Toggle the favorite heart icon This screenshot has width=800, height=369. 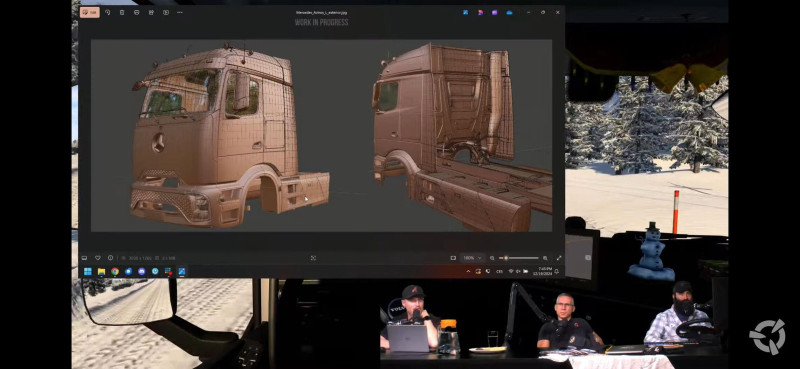pyautogui.click(x=97, y=258)
